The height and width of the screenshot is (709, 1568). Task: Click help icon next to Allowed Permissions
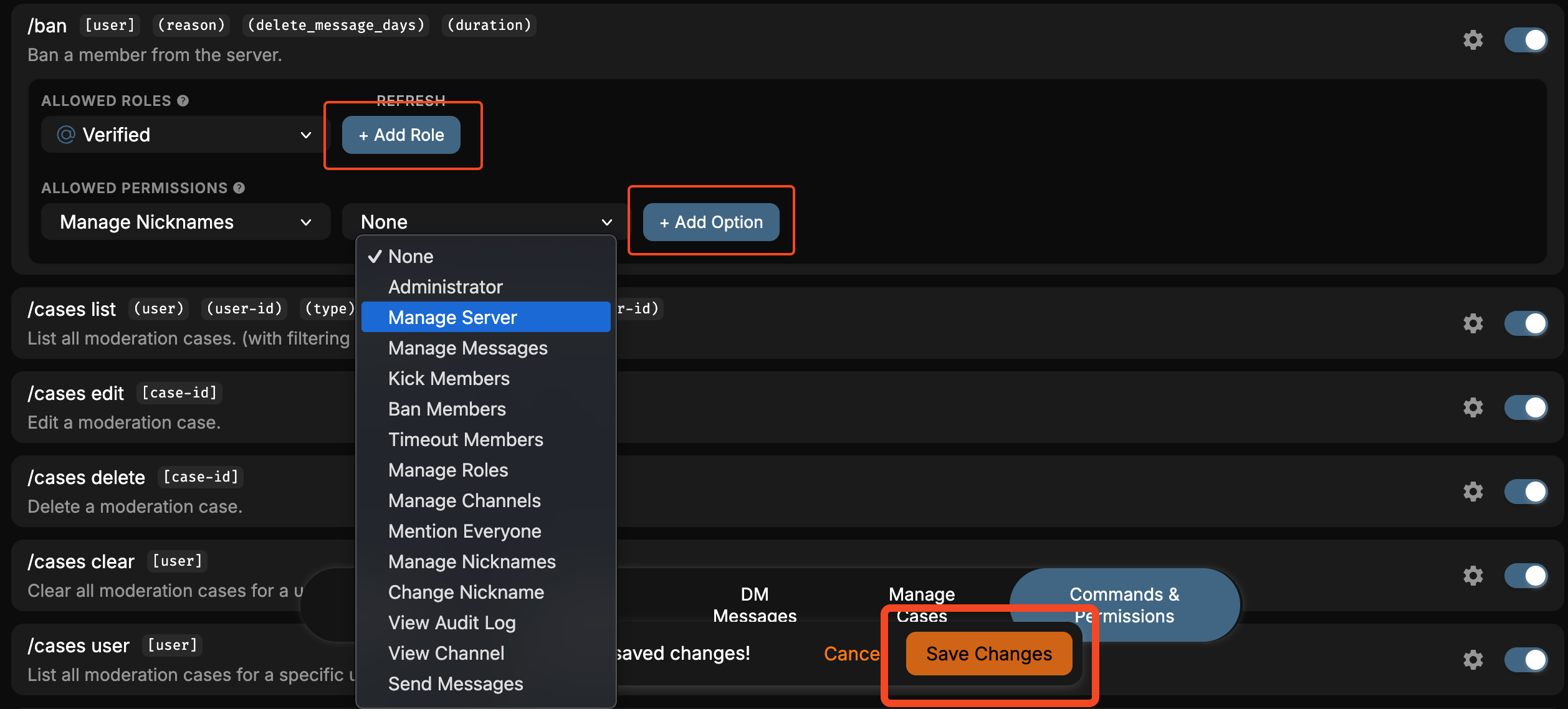pyautogui.click(x=239, y=188)
